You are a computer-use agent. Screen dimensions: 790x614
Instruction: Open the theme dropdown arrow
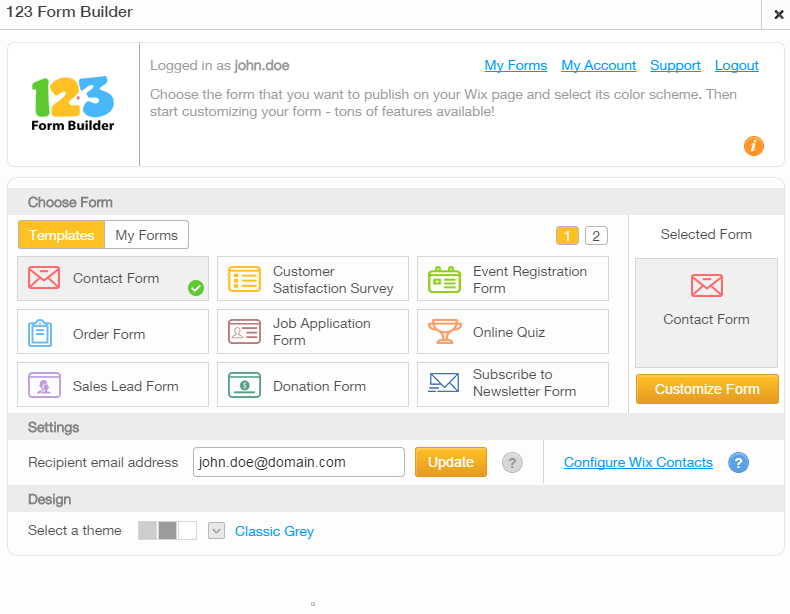(217, 530)
